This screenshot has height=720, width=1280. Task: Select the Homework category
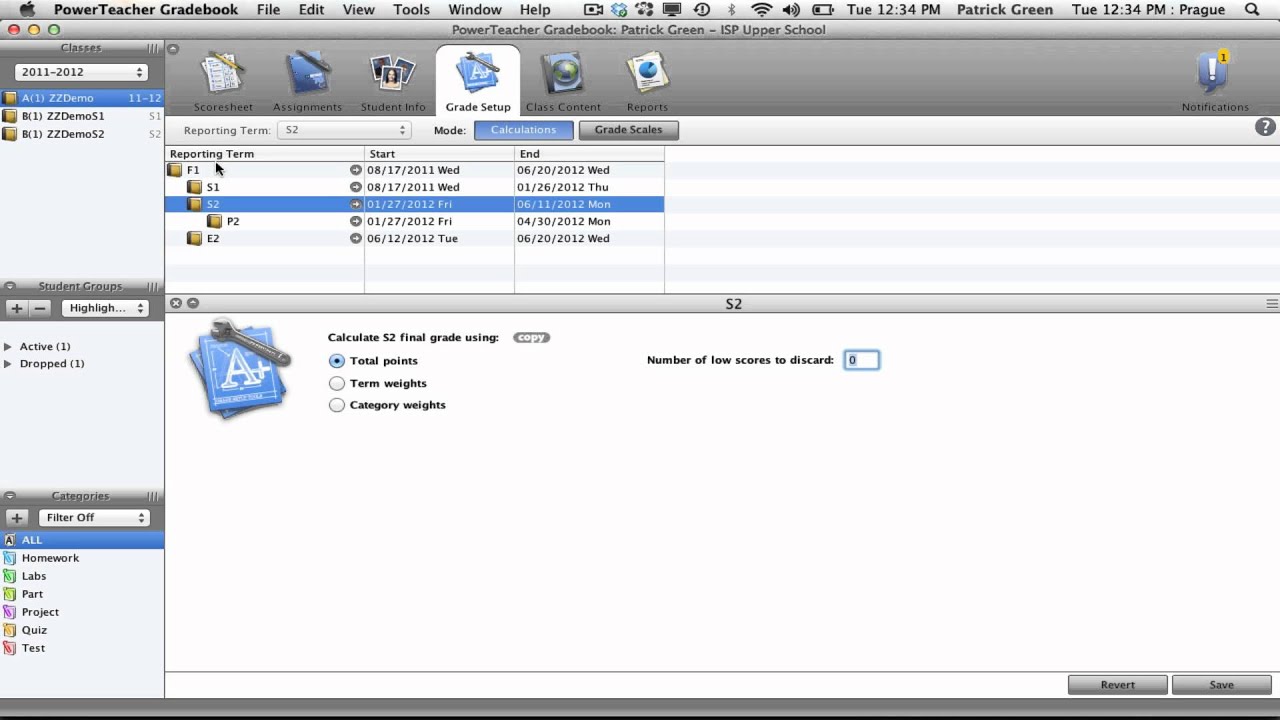coord(82,558)
